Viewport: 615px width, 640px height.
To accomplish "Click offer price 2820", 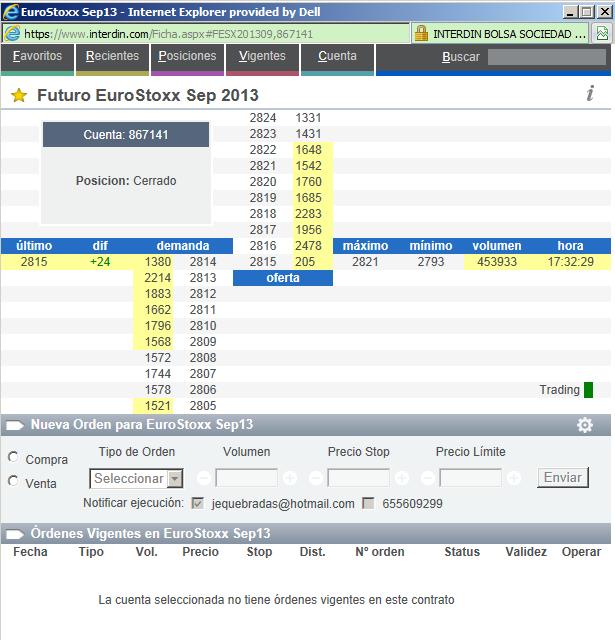I will [263, 182].
